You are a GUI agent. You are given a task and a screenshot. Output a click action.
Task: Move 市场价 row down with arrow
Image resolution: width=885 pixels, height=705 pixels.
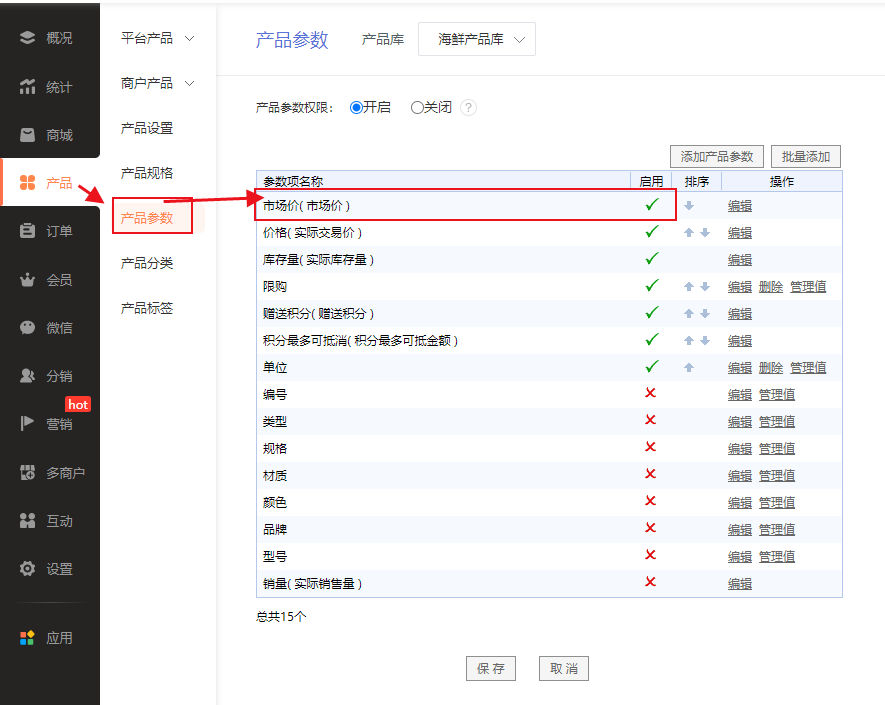[x=689, y=206]
